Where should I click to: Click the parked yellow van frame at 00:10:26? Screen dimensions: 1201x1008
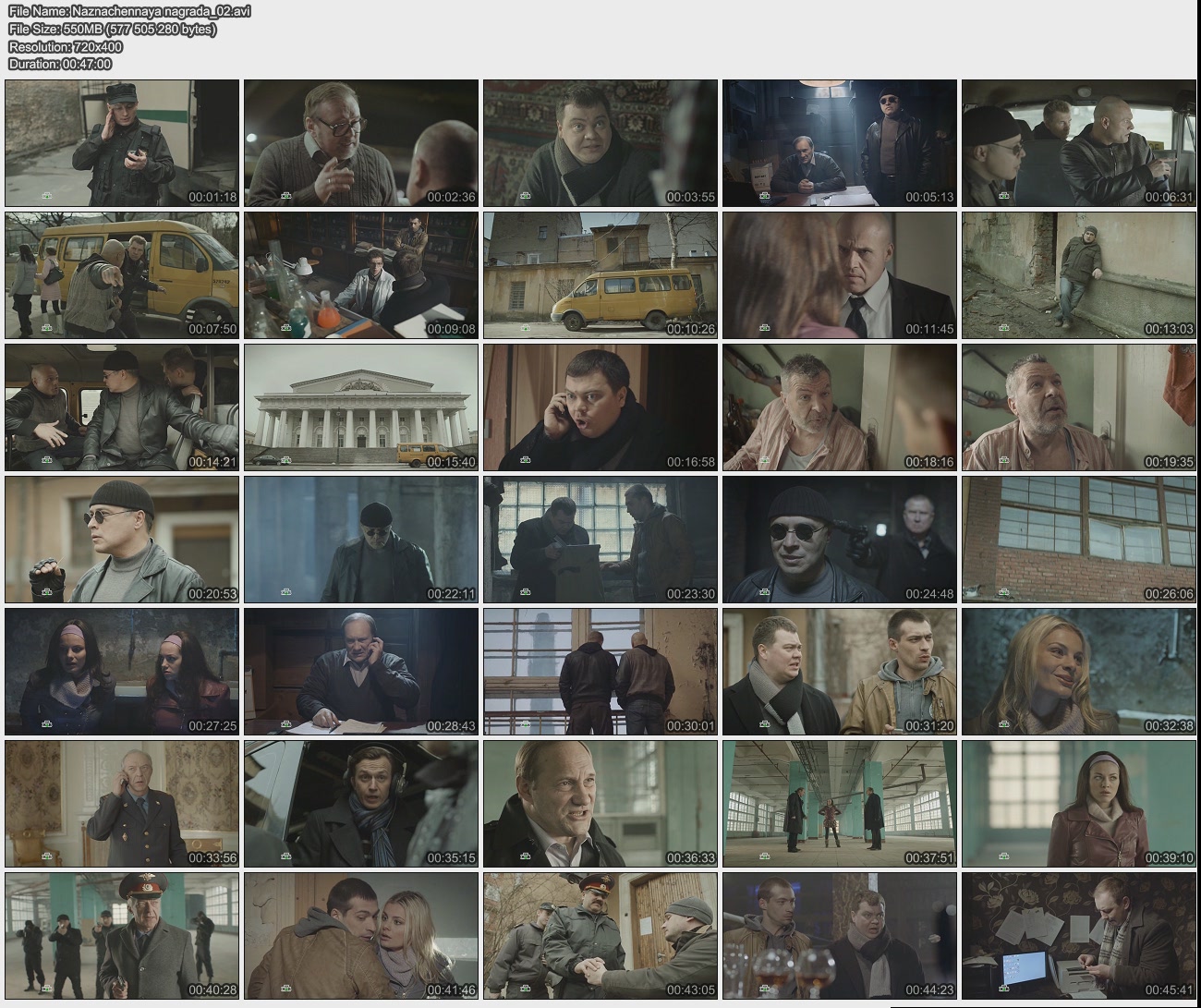coord(600,275)
